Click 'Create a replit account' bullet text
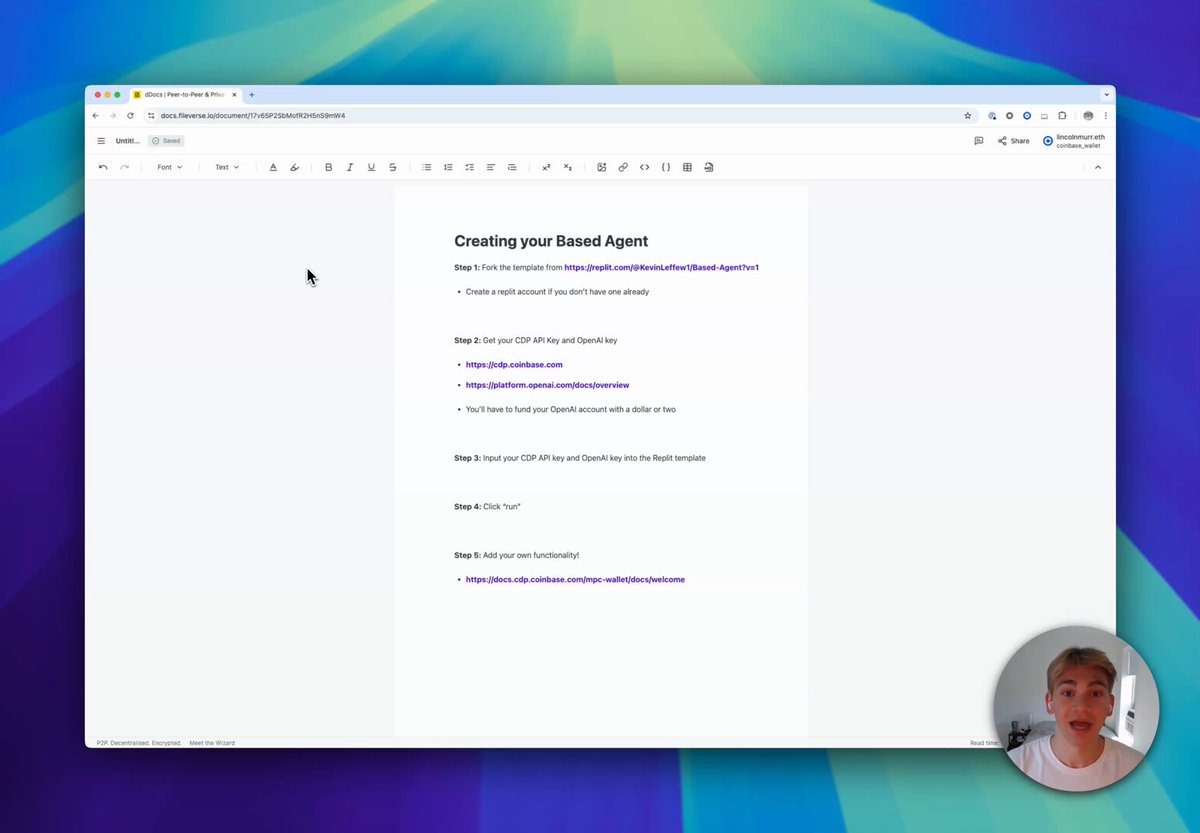The height and width of the screenshot is (833, 1200). [x=557, y=292]
